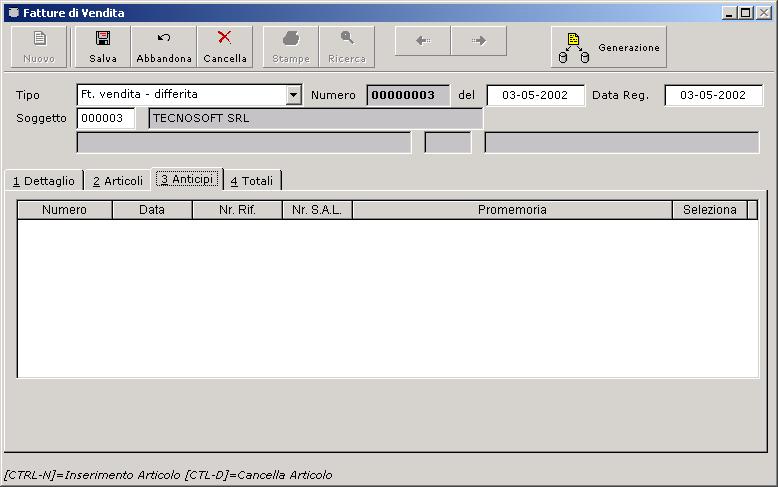Click the Seleziona column header
Screen dimensions: 778x487
point(710,210)
